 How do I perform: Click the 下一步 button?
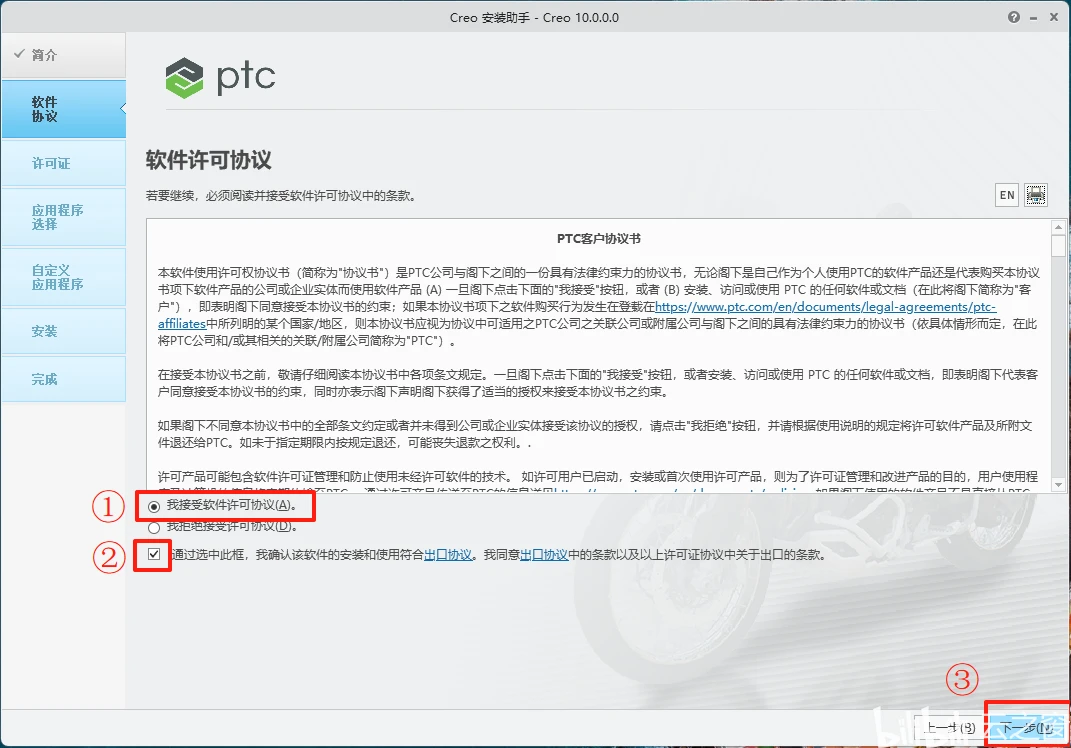click(x=1026, y=728)
